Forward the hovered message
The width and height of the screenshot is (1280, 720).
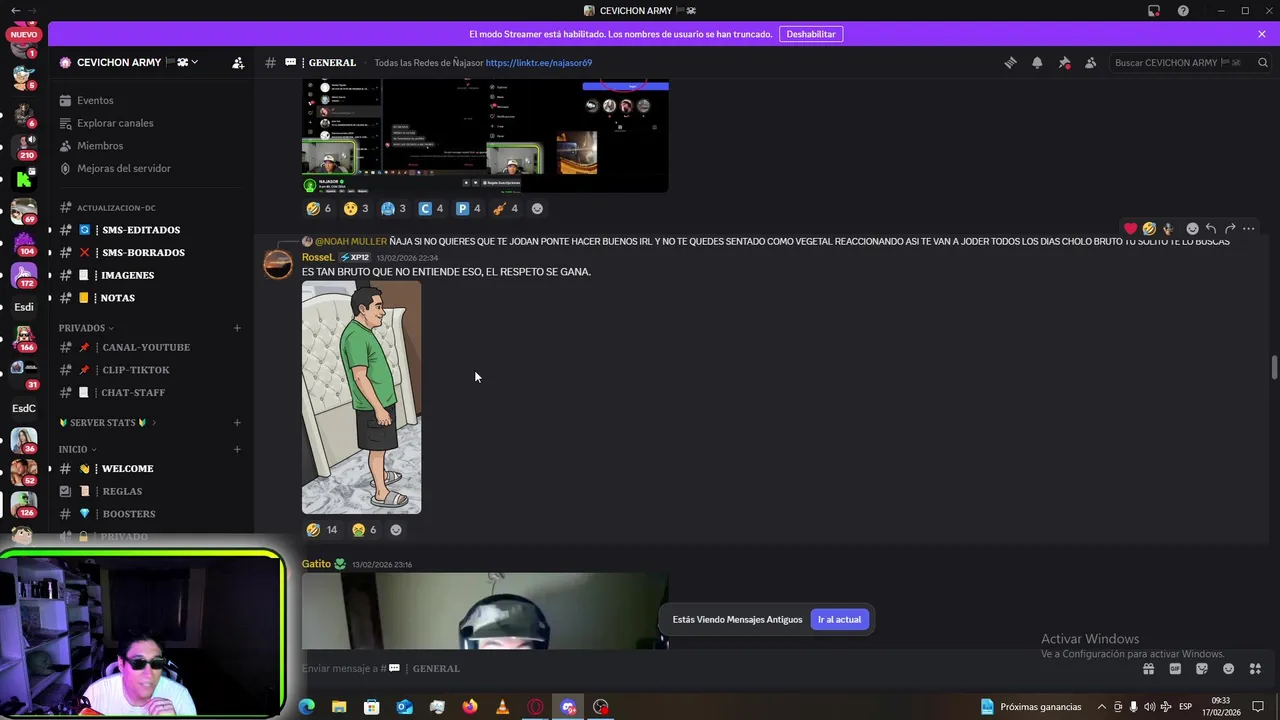[x=1230, y=229]
